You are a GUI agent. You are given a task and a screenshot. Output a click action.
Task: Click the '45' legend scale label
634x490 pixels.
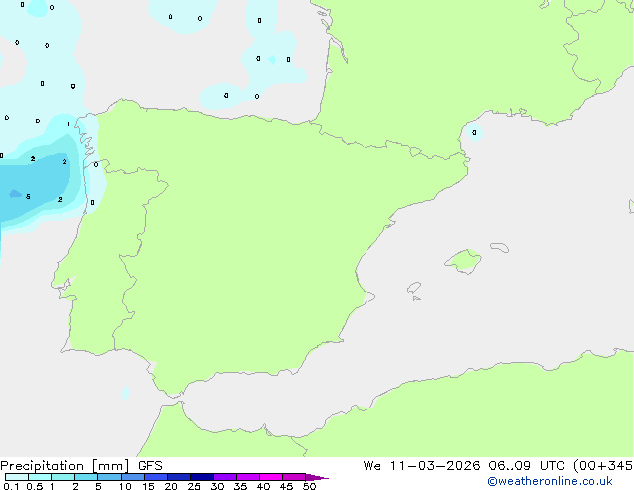[x=286, y=486]
